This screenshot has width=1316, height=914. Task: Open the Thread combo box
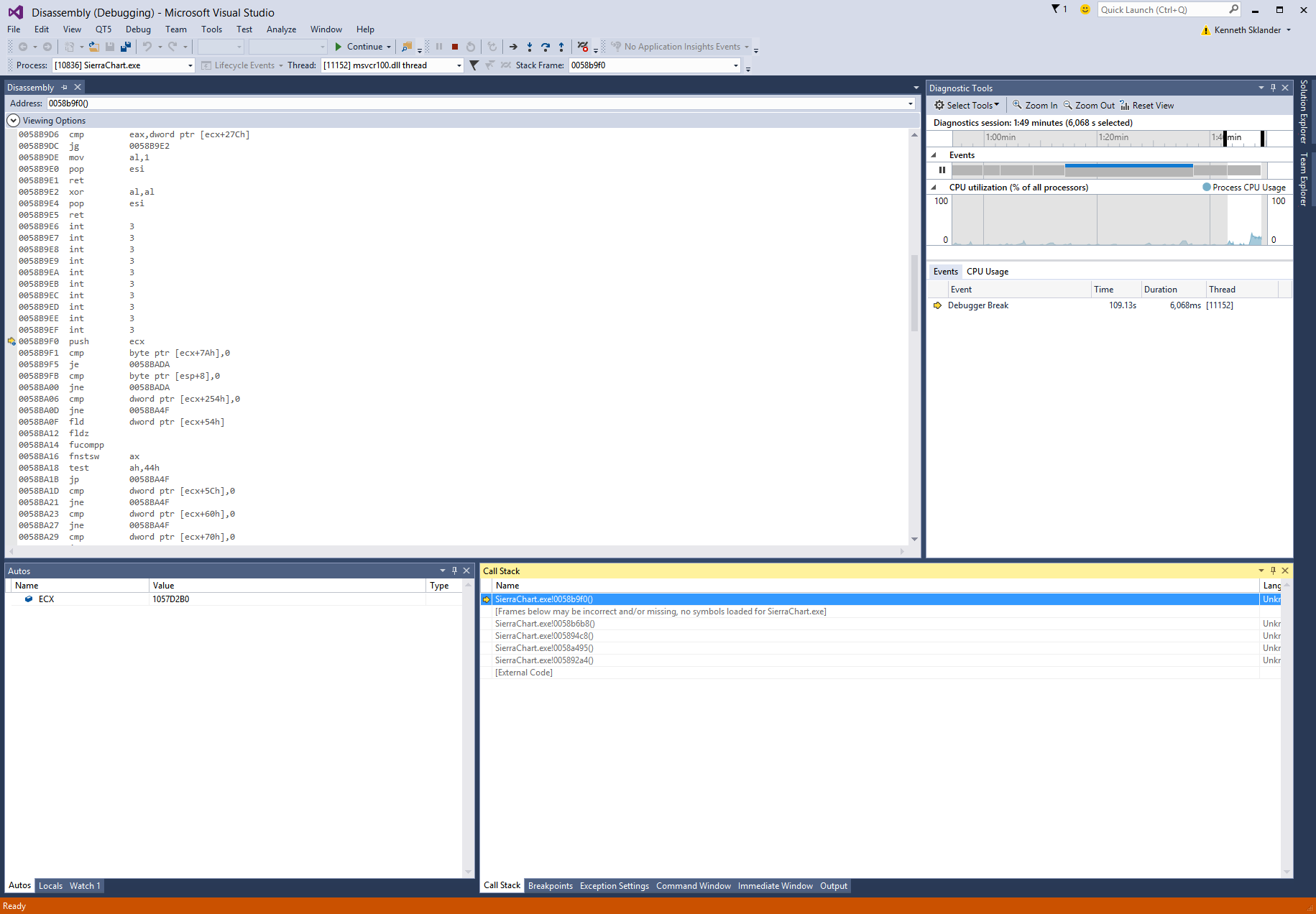[x=392, y=65]
